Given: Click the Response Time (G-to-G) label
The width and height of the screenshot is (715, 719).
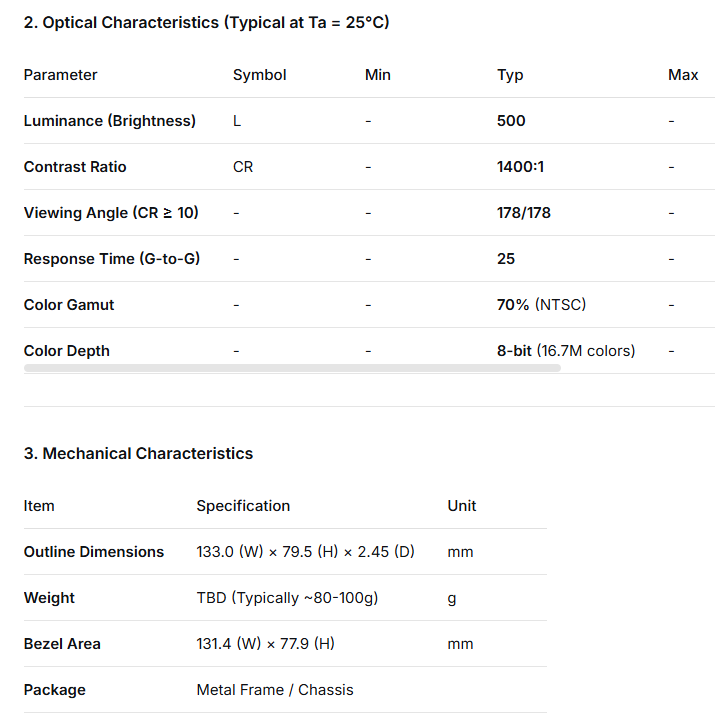Looking at the screenshot, I should pyautogui.click(x=112, y=259).
